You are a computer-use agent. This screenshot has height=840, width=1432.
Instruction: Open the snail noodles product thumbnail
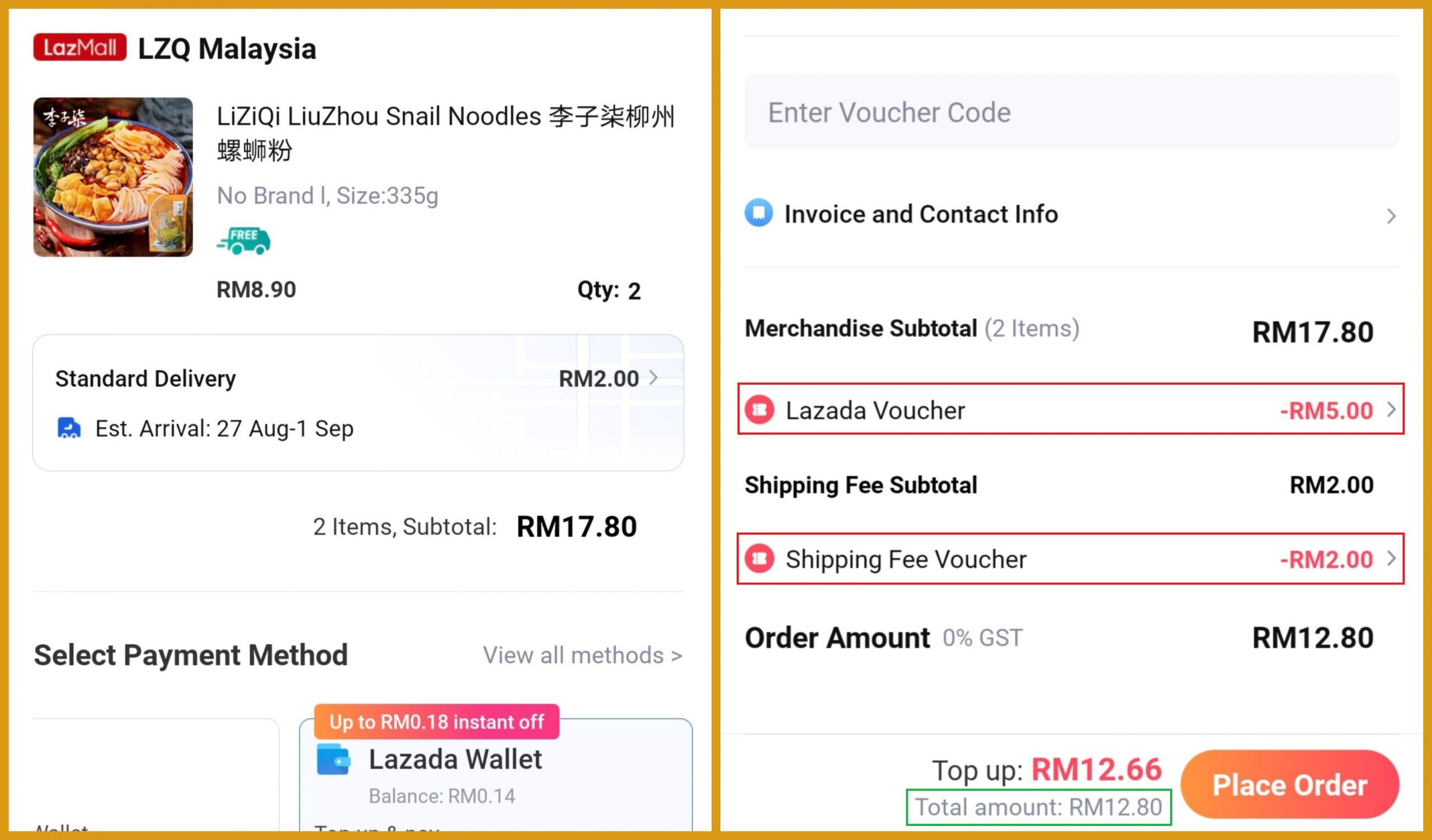(113, 177)
